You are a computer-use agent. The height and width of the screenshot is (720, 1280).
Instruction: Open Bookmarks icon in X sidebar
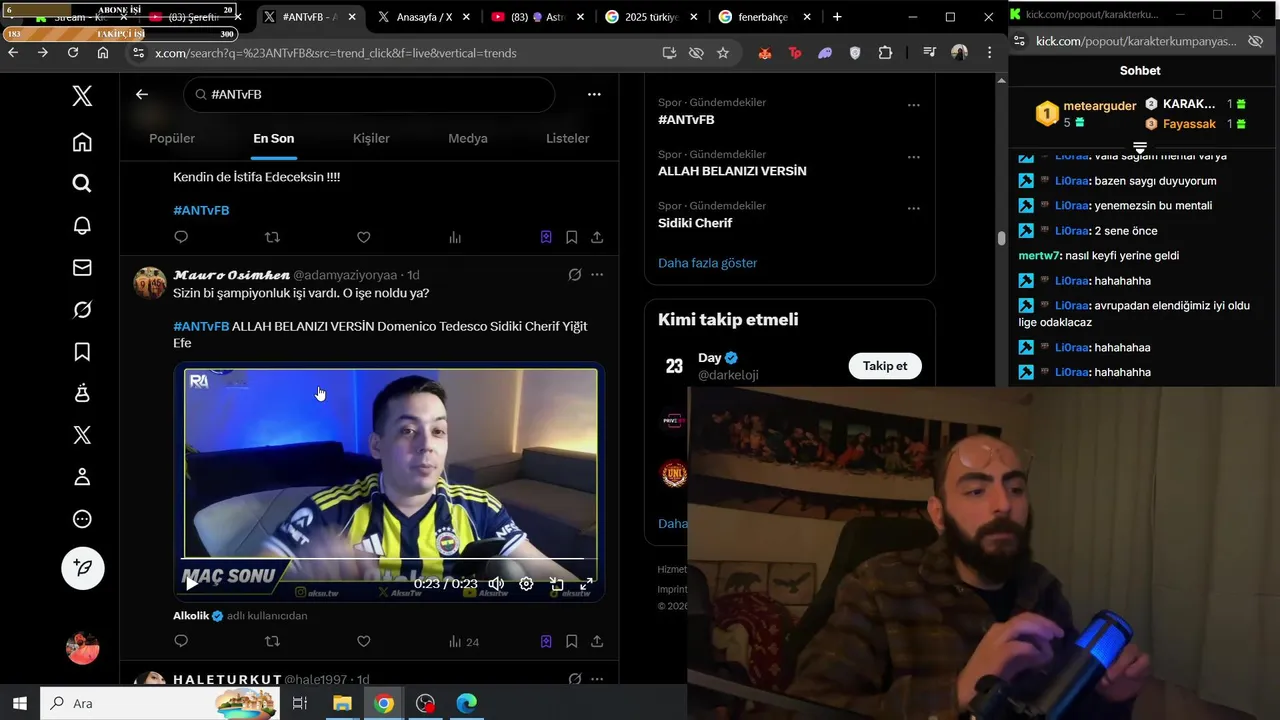tap(82, 352)
